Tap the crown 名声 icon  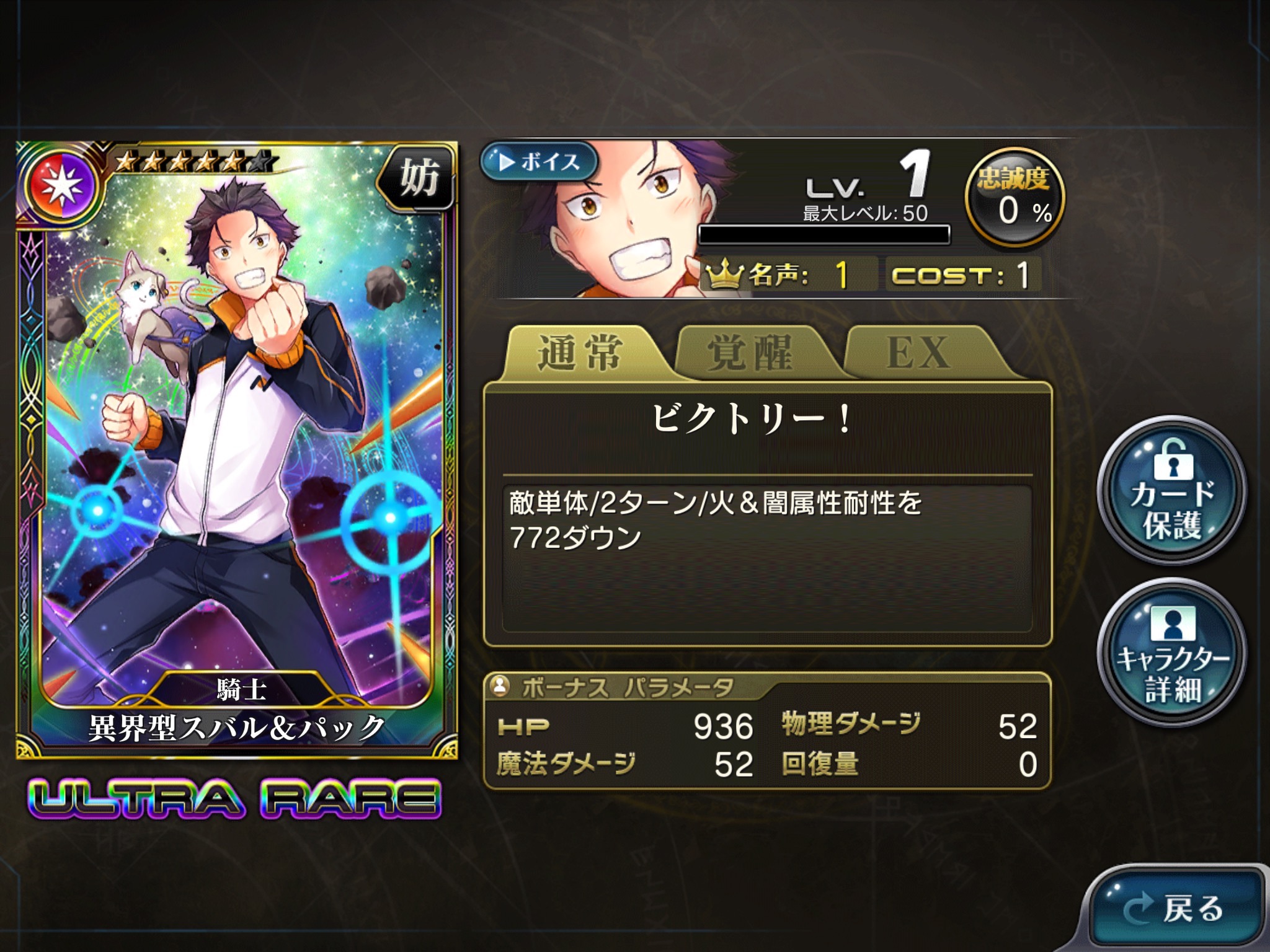point(725,275)
